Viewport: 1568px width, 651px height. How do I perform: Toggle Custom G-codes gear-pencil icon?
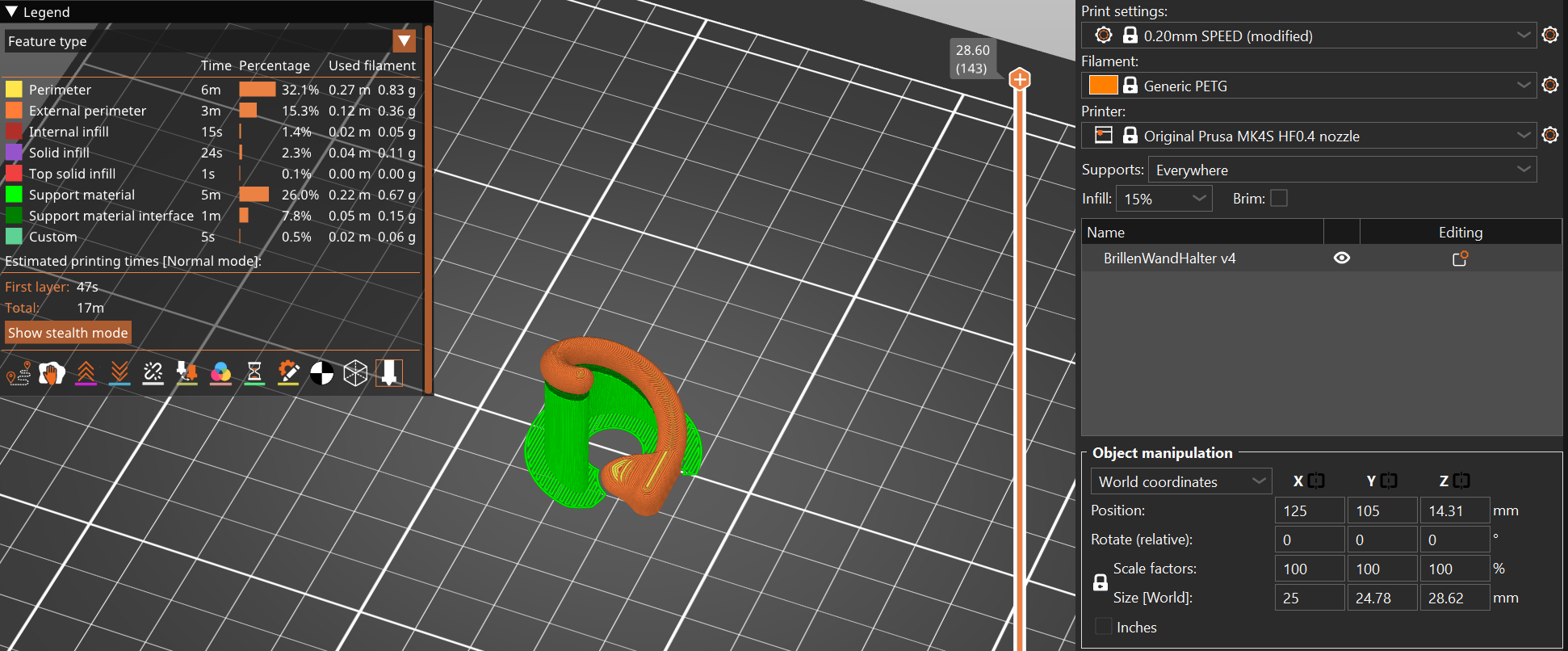[288, 373]
